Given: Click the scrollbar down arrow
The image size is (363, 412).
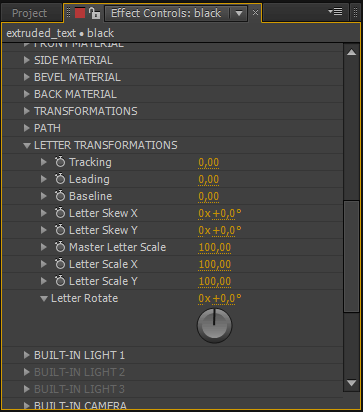Looking at the screenshot, I should 351,383.
